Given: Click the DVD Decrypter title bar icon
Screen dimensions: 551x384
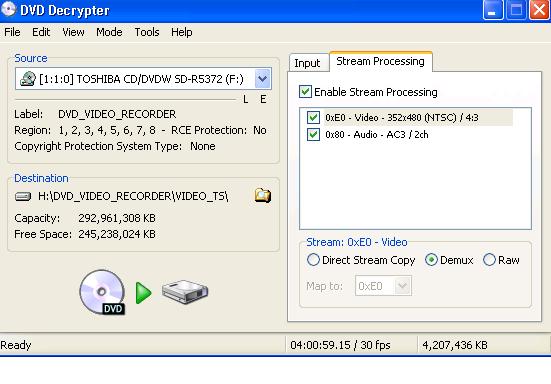Looking at the screenshot, I should 8,9.
